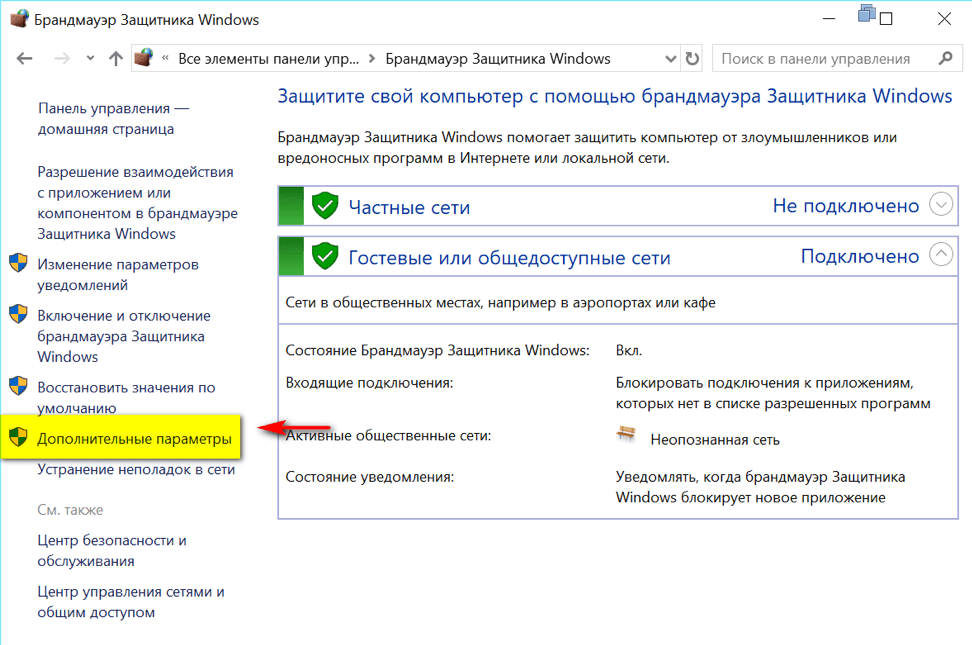Click the 'Подключено' status text
This screenshot has height=645, width=972.
click(x=860, y=256)
